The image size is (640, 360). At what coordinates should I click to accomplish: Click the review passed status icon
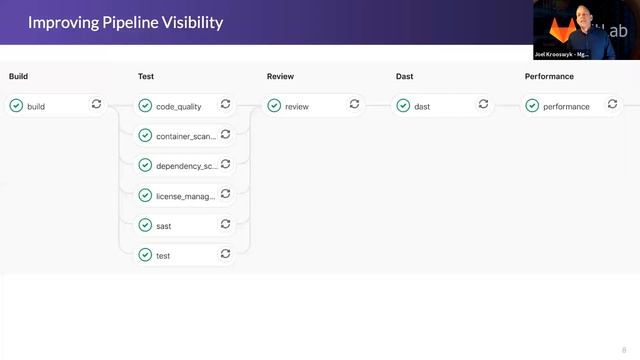click(x=274, y=106)
